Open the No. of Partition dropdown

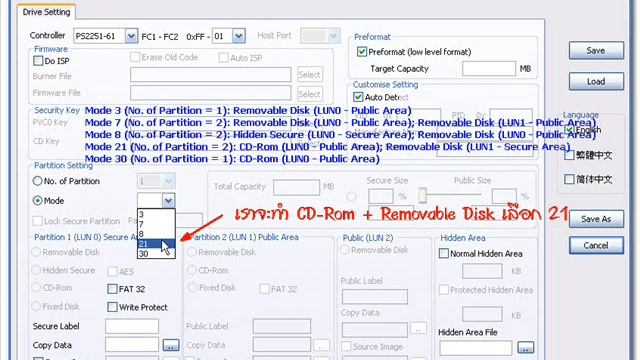(x=168, y=181)
